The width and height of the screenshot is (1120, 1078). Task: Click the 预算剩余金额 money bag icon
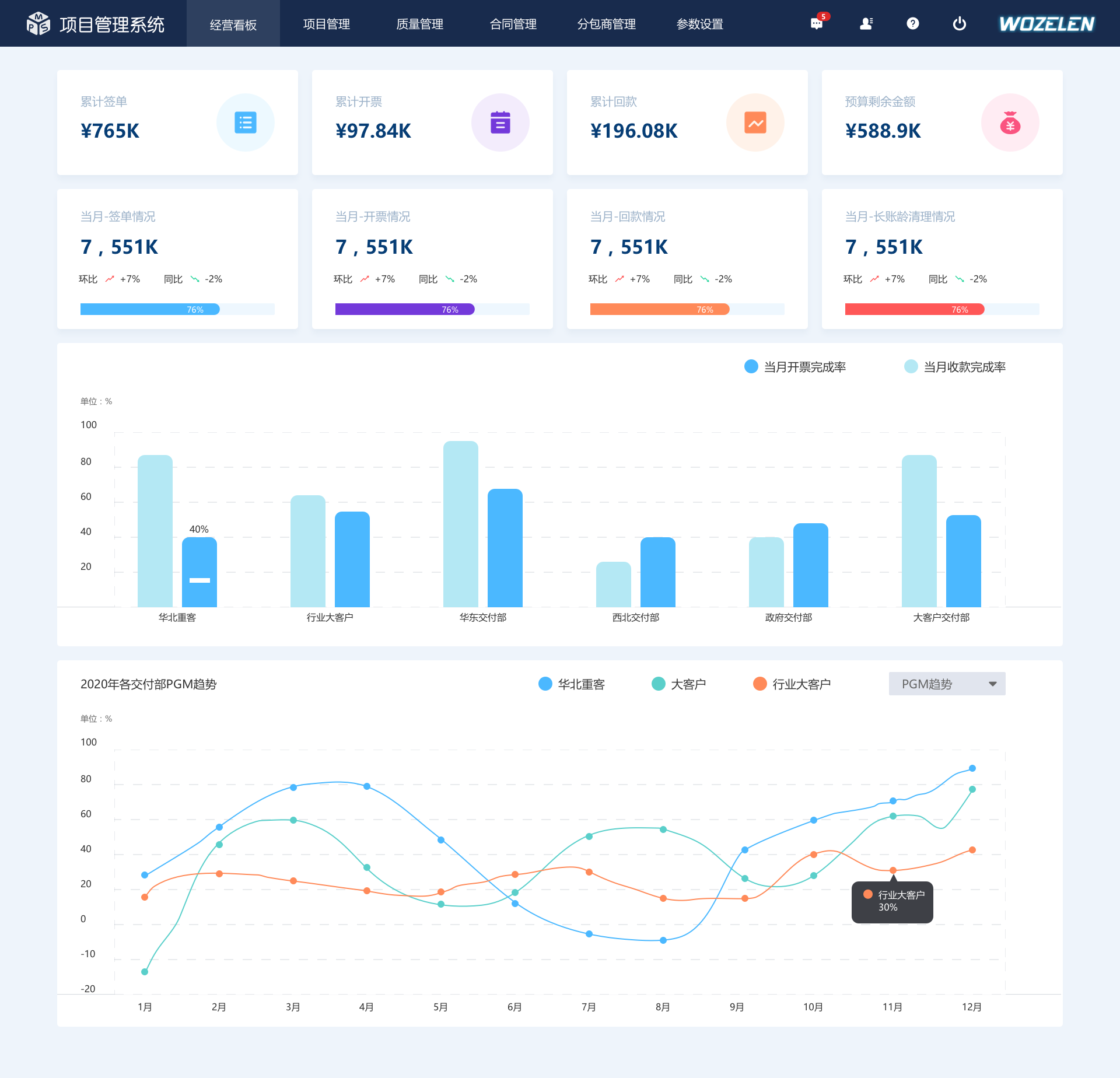[1010, 123]
